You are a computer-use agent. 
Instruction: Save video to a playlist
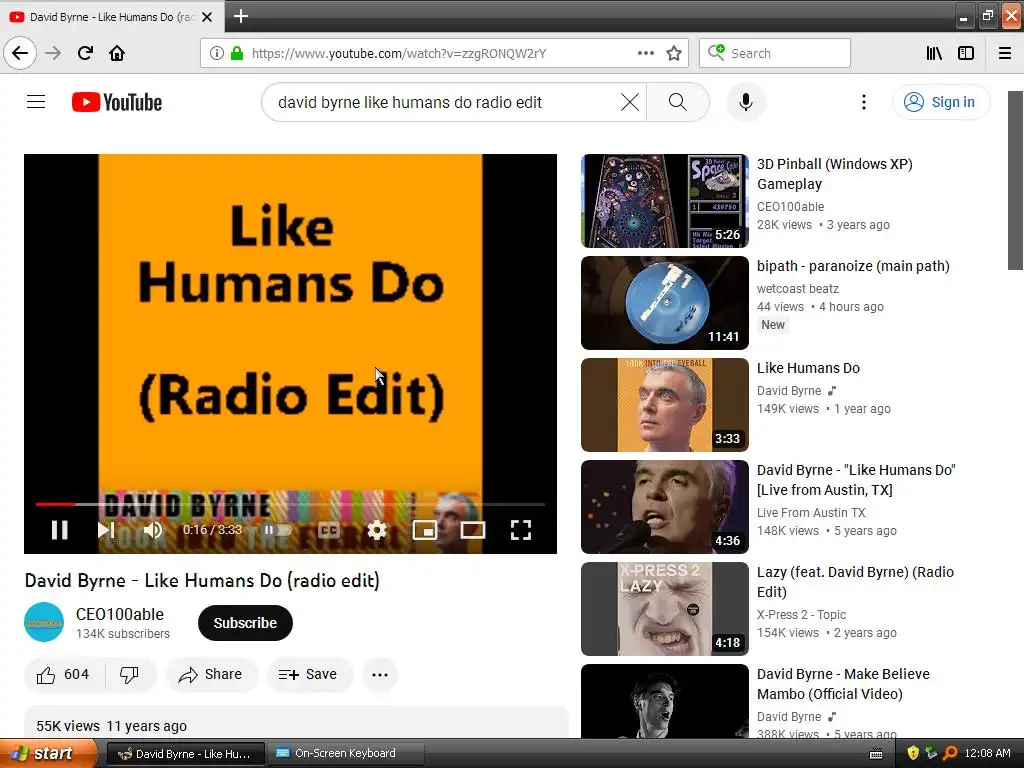(308, 675)
